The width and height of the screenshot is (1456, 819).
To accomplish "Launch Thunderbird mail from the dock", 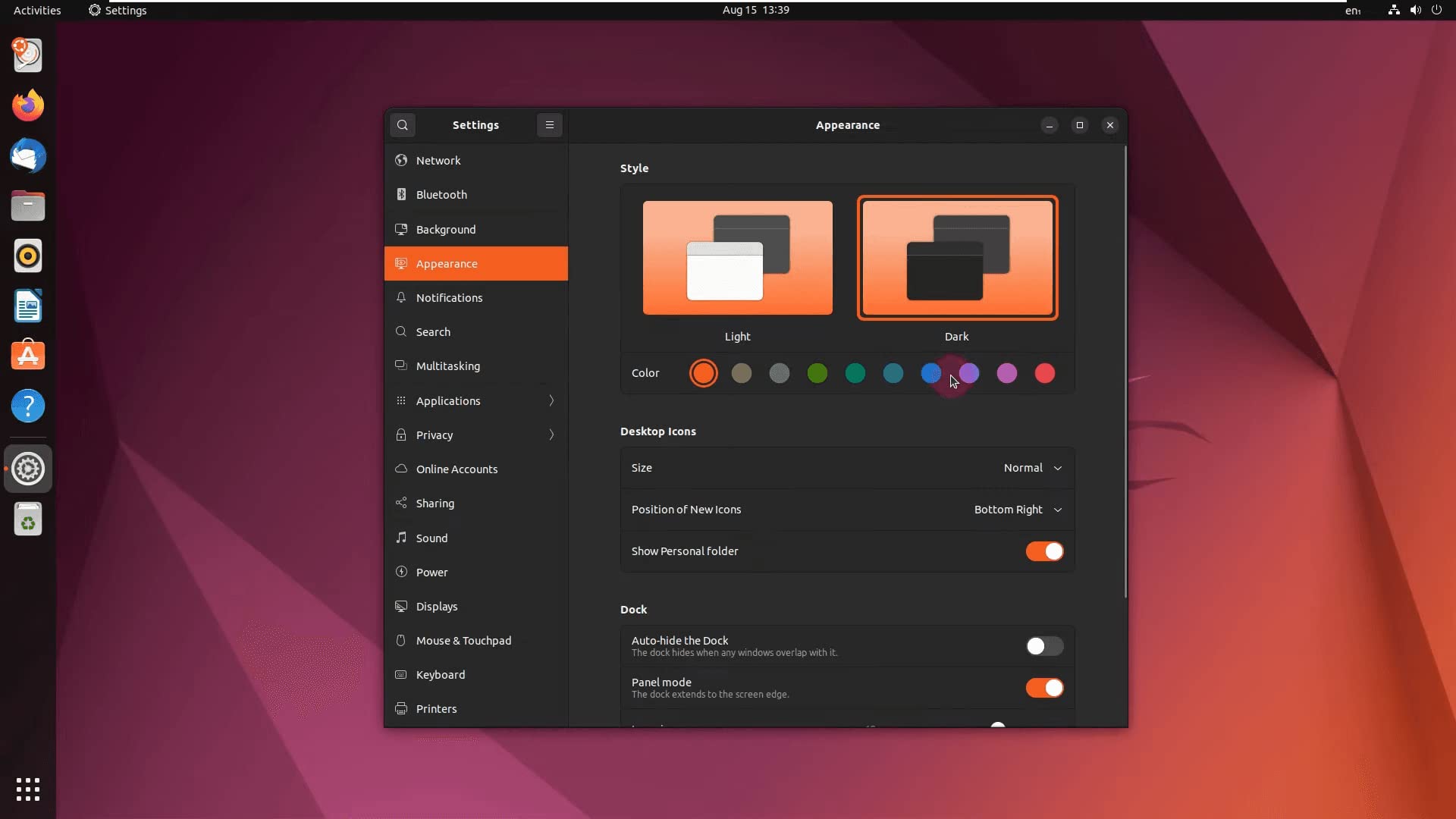I will click(x=28, y=156).
